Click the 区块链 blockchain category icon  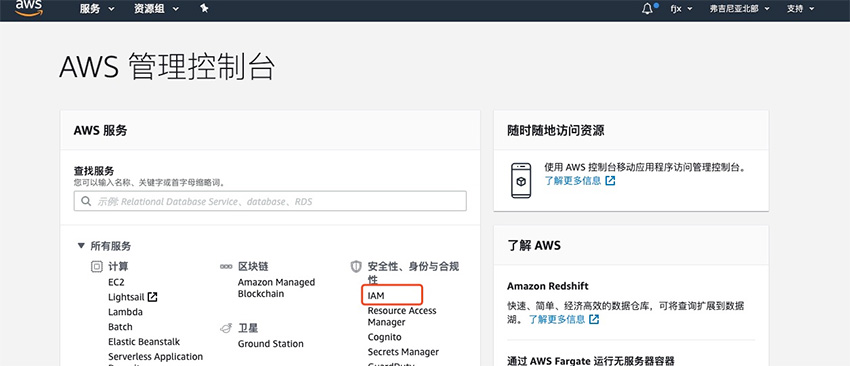226,267
